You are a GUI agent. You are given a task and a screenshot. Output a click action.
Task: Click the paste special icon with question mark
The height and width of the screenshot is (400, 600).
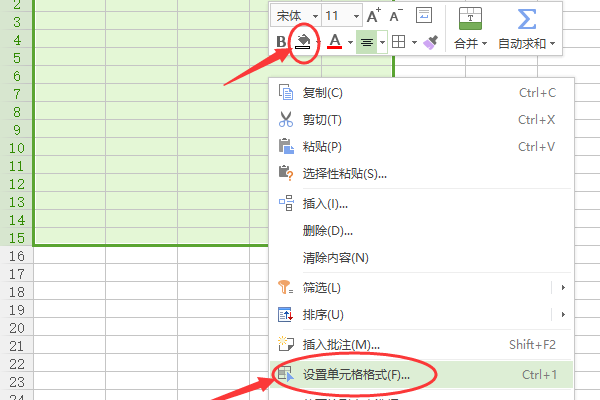click(286, 173)
